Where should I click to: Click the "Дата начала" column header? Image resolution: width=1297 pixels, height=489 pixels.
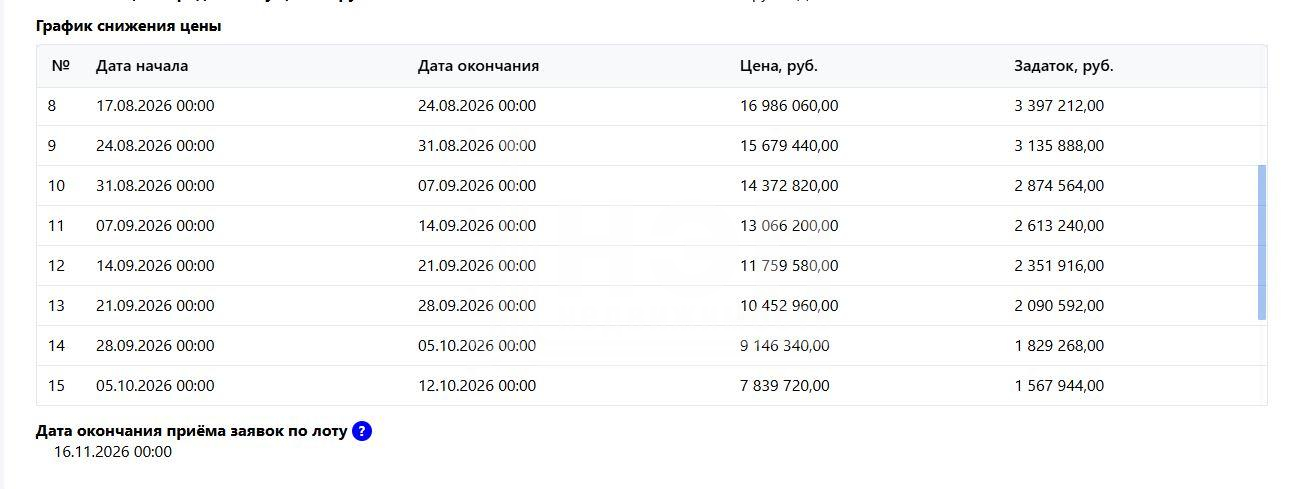click(142, 66)
